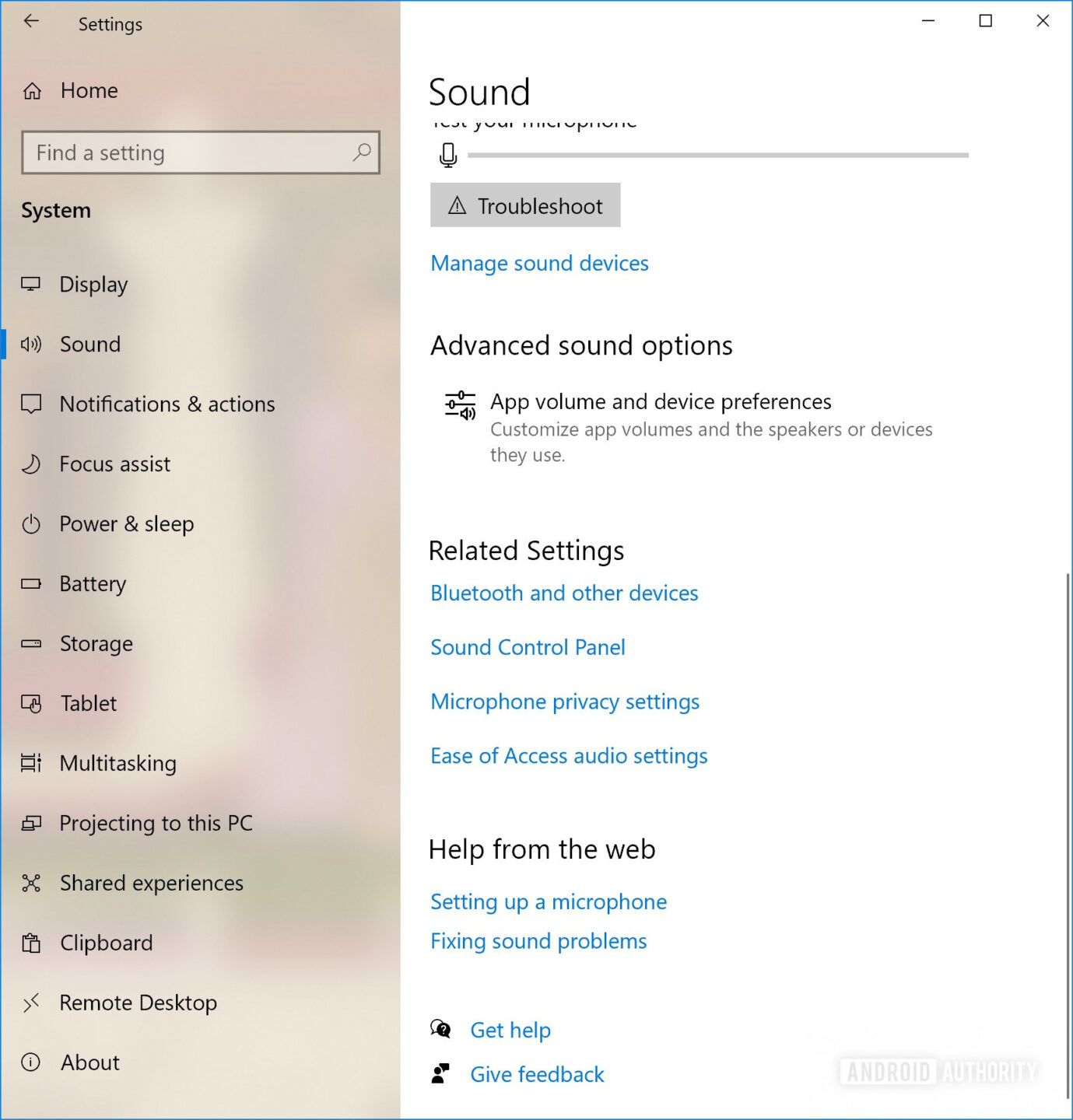Open Microphone privacy settings

[x=564, y=701]
